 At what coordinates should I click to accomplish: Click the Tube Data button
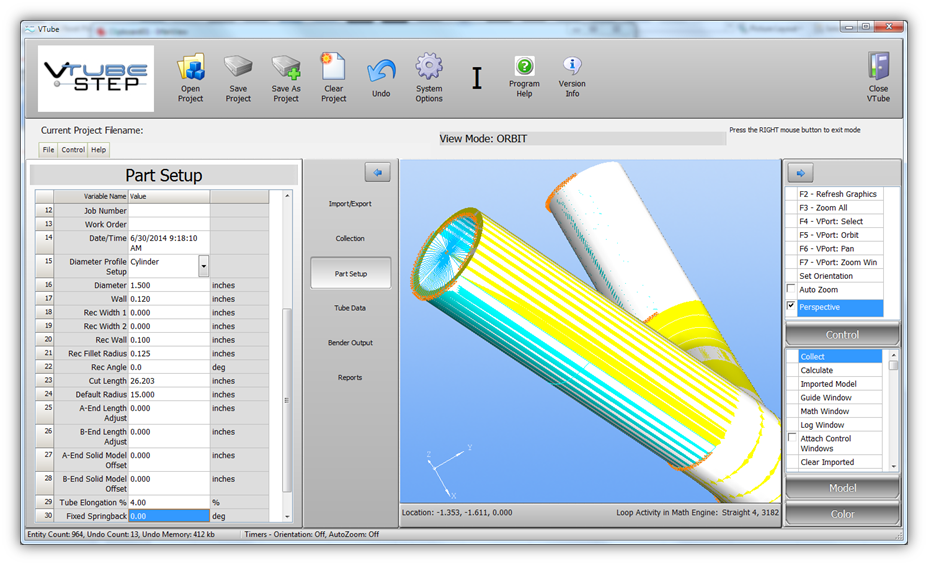[x=349, y=308]
